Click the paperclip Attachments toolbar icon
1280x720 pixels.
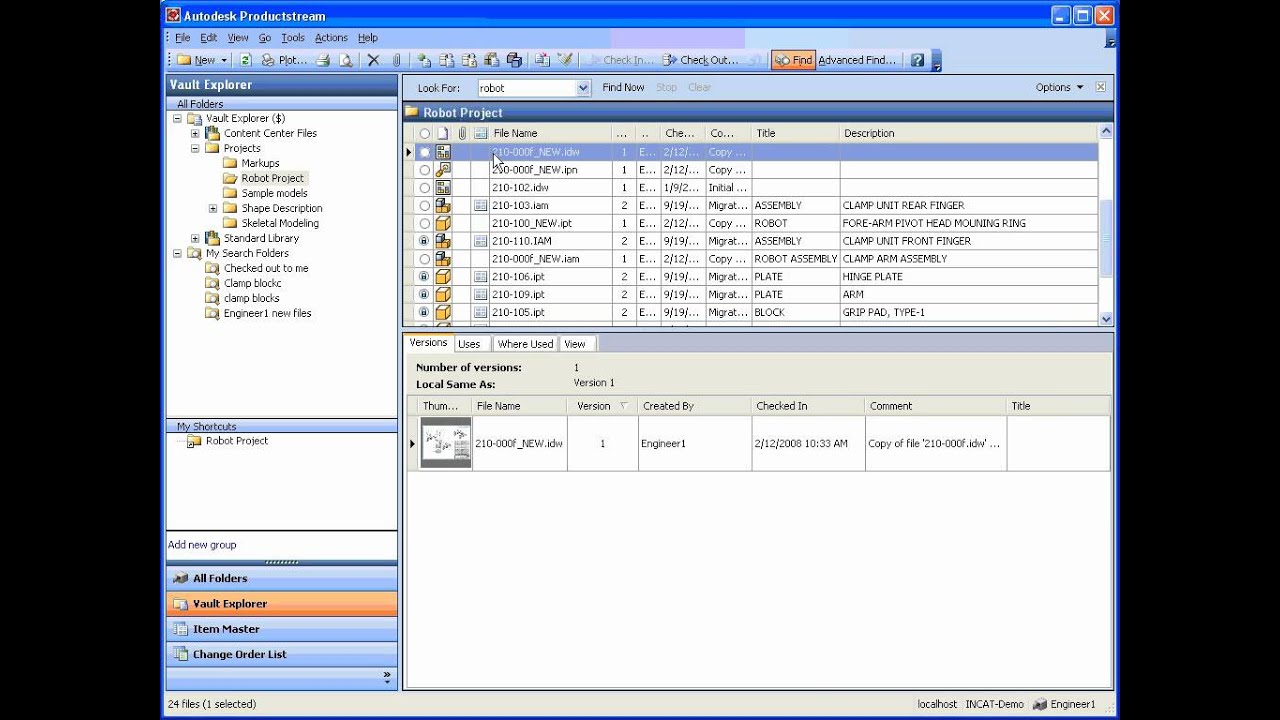click(396, 60)
